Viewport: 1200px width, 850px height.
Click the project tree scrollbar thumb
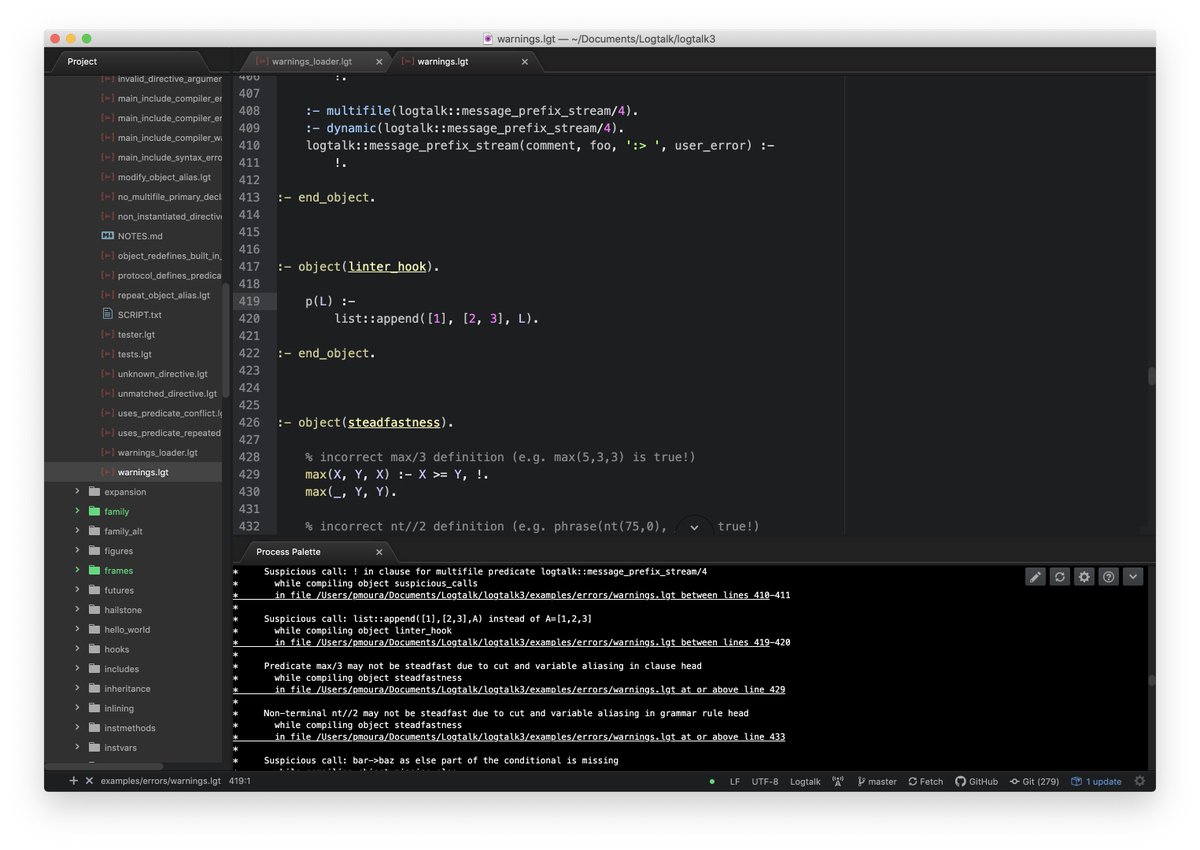226,340
